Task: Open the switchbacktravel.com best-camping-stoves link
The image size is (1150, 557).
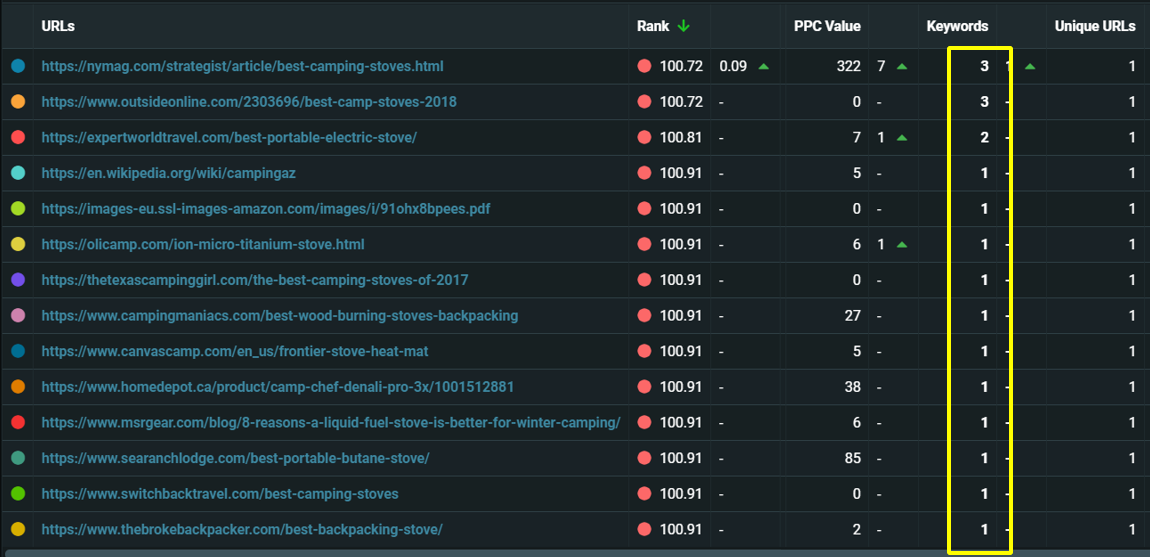Action: pyautogui.click(x=220, y=494)
